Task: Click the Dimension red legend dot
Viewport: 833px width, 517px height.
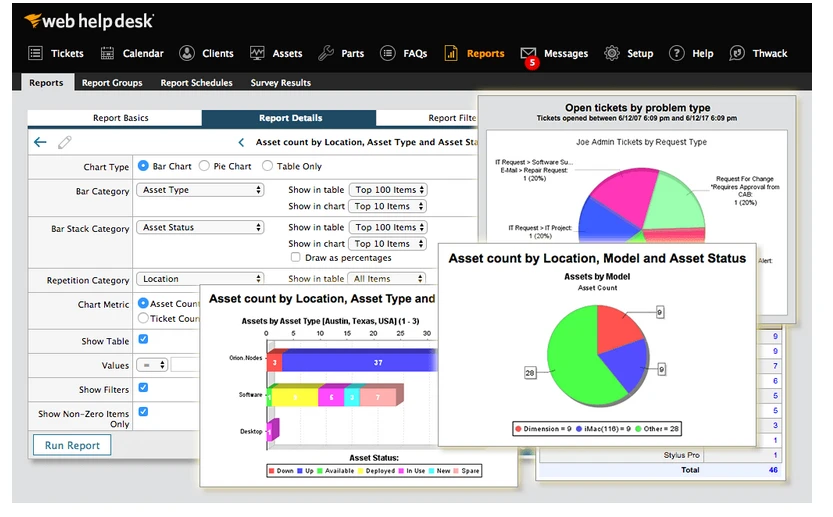Action: click(518, 429)
